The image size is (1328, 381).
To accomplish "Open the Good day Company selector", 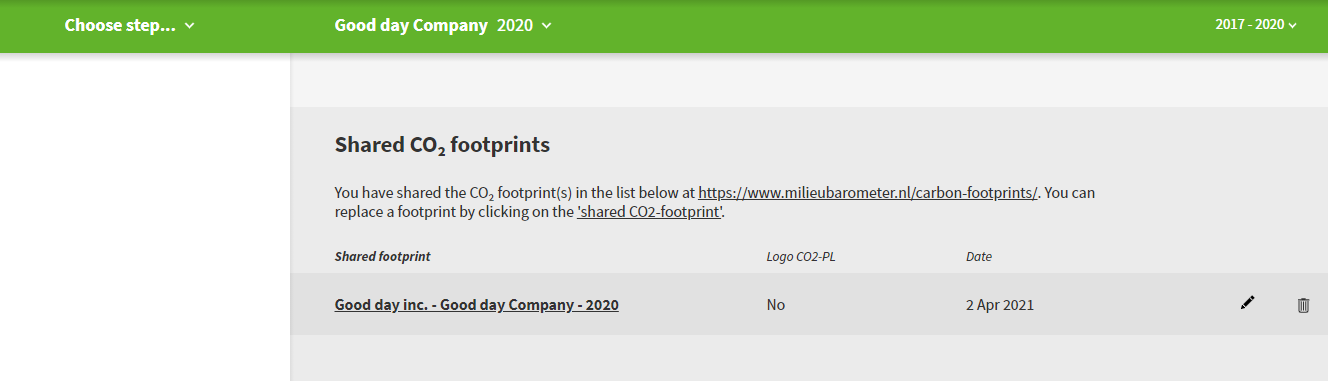I will coord(443,25).
